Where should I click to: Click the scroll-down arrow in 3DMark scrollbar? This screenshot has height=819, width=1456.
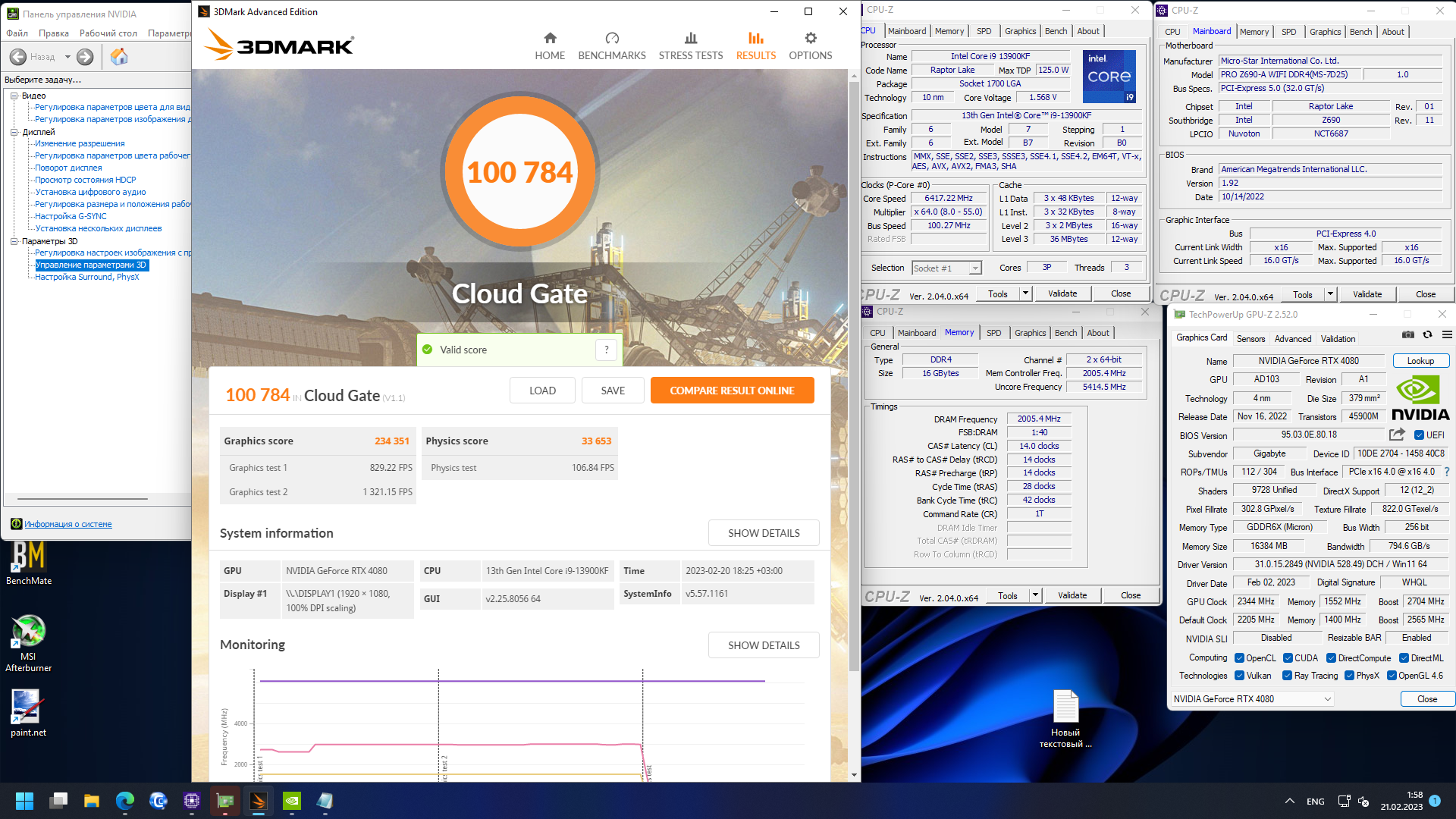[x=854, y=775]
